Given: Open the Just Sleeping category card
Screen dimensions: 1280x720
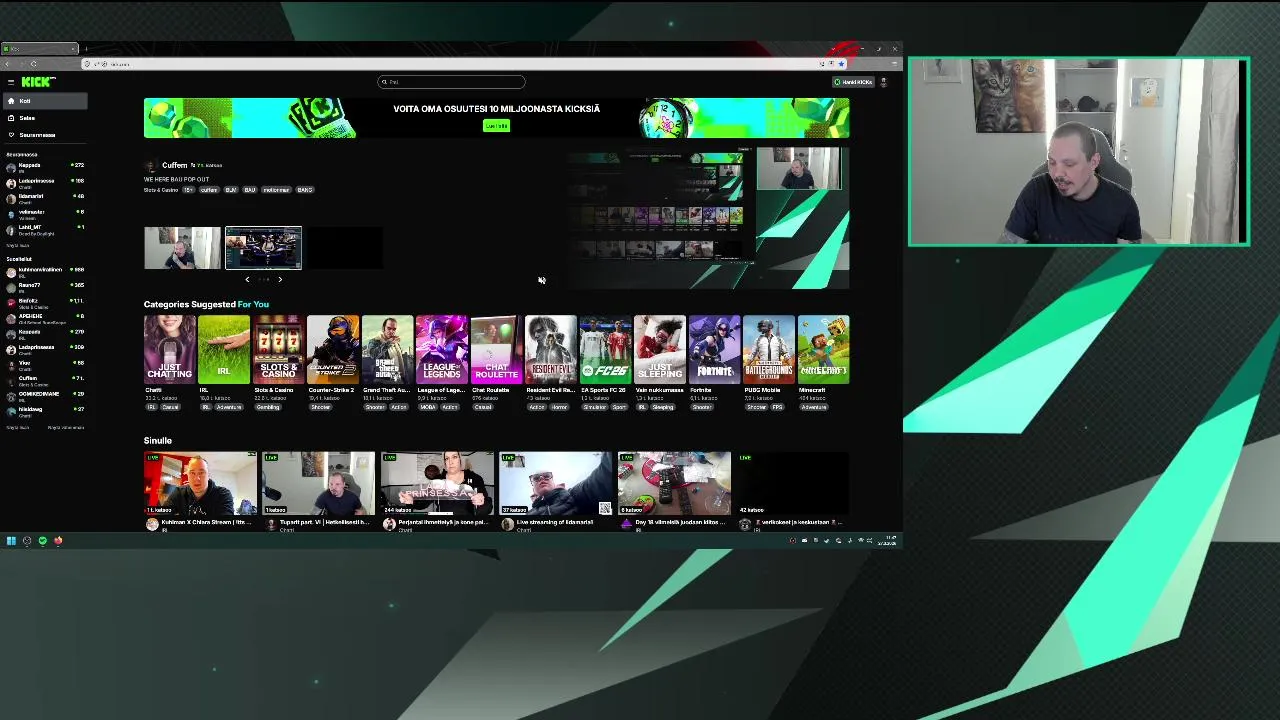Looking at the screenshot, I should [x=660, y=350].
